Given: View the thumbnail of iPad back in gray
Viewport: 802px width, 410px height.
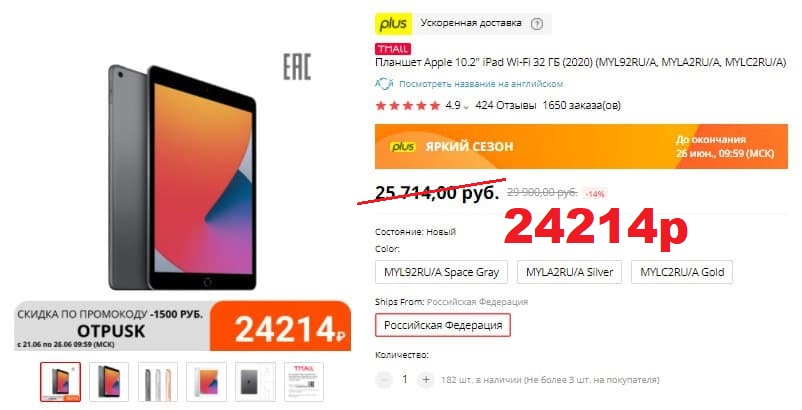Looking at the screenshot, I should coord(255,382).
